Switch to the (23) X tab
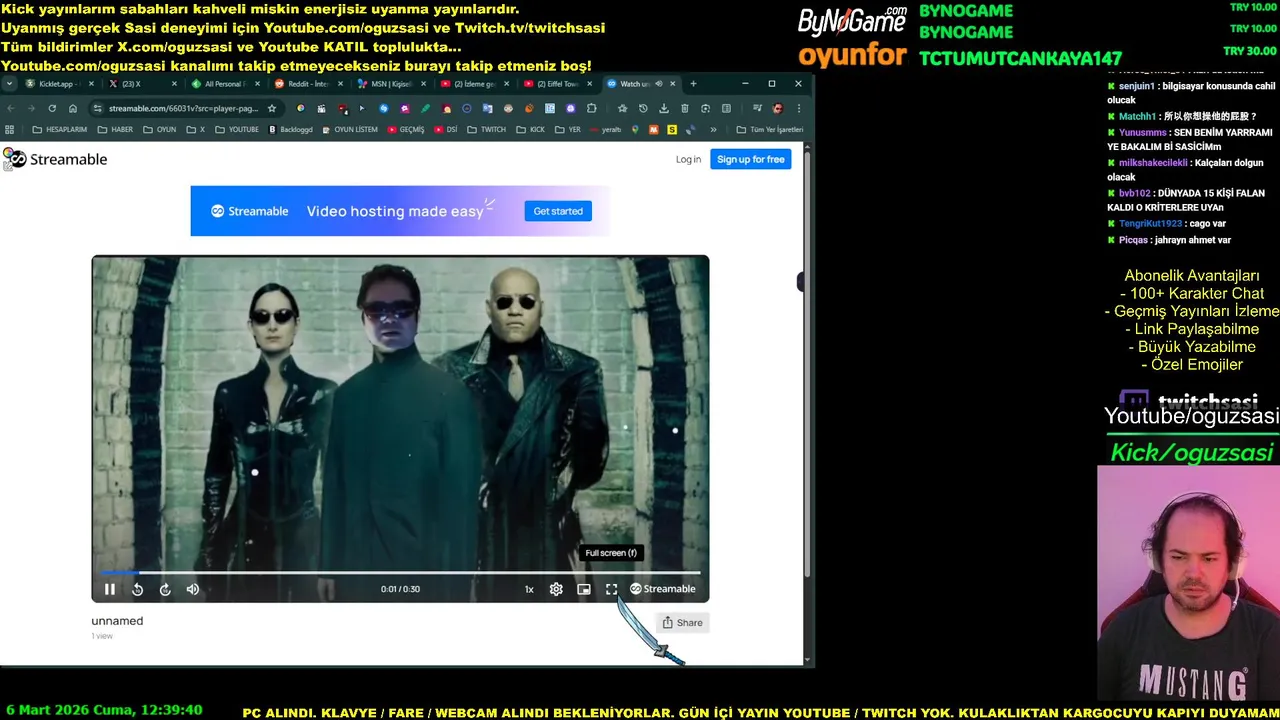The height and width of the screenshot is (720, 1280). pyautogui.click(x=140, y=84)
